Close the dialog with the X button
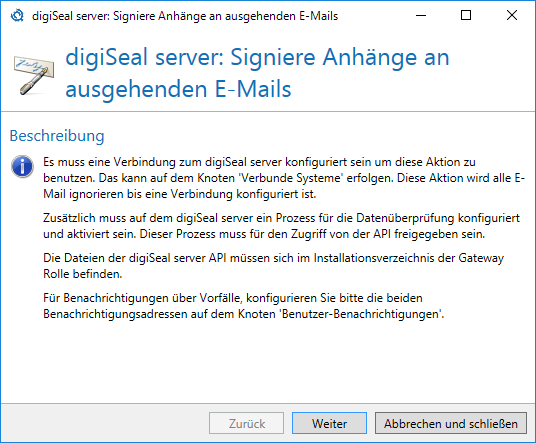Screen dimensions: 536x443 pyautogui.click(x=512, y=15)
